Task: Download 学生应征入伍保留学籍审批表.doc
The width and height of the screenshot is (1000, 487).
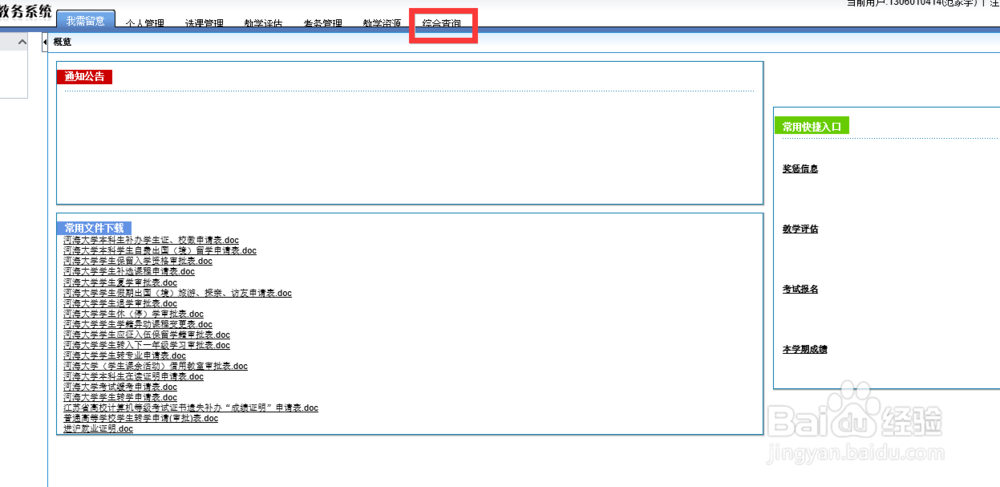Action: (x=147, y=335)
